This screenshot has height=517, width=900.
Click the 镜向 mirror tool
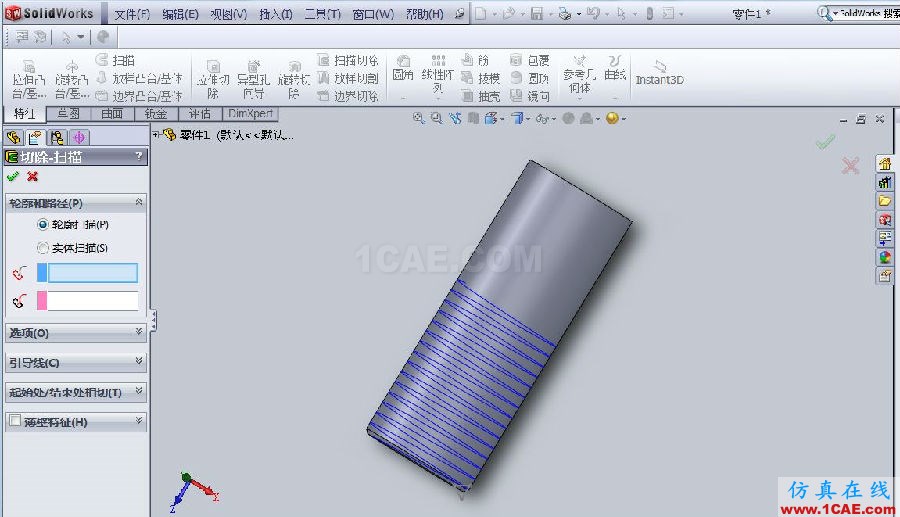tap(530, 96)
